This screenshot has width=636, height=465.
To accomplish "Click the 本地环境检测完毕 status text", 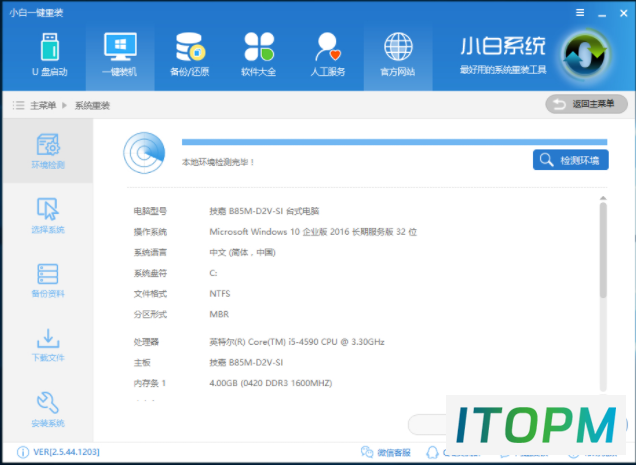I will [x=218, y=162].
